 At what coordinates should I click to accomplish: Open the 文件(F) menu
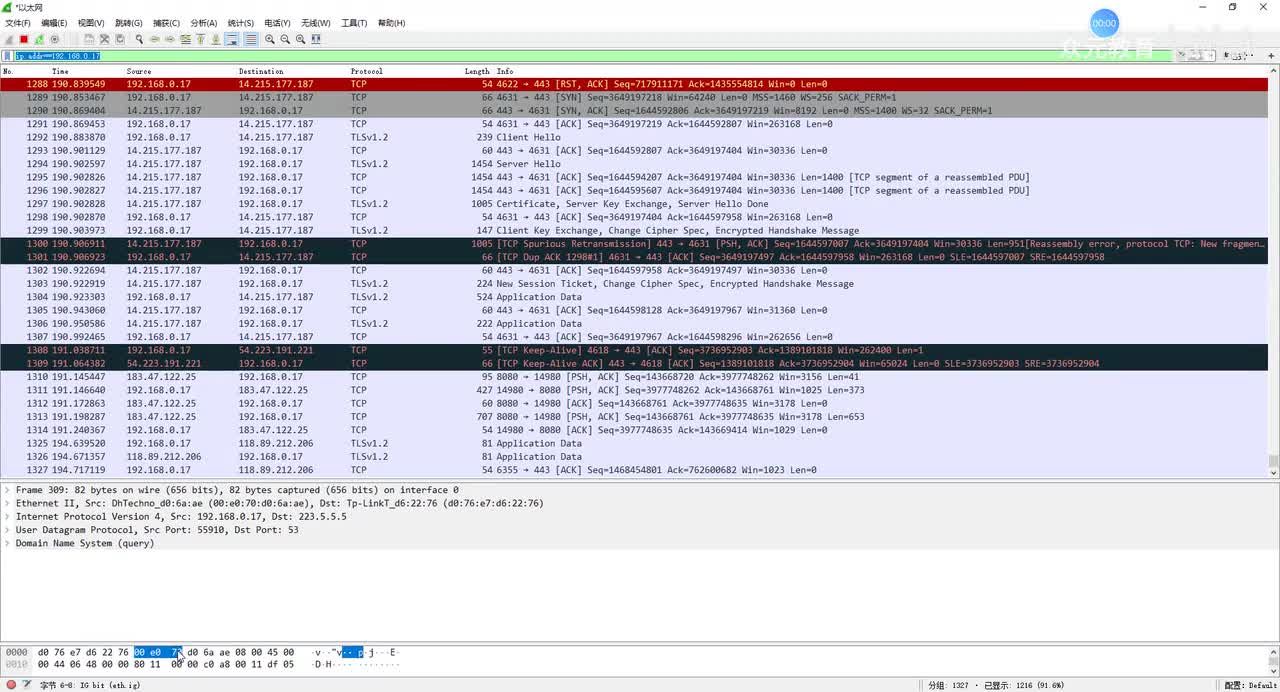tap(18, 23)
